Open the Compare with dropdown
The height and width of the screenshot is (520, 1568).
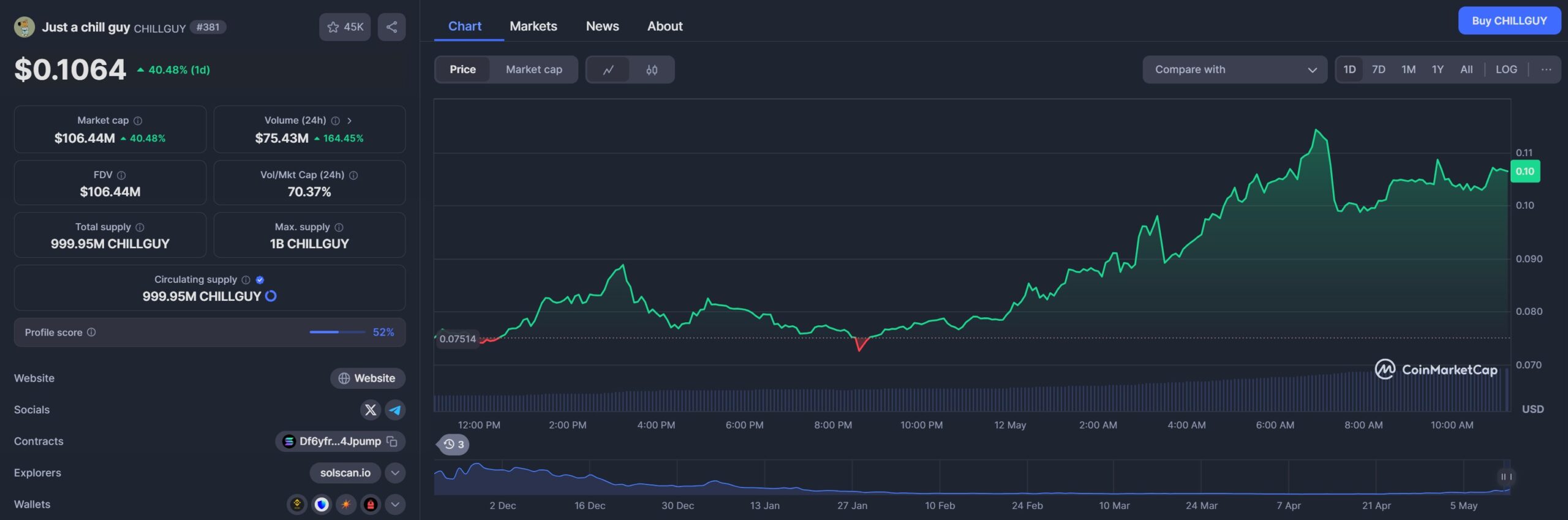point(1235,70)
